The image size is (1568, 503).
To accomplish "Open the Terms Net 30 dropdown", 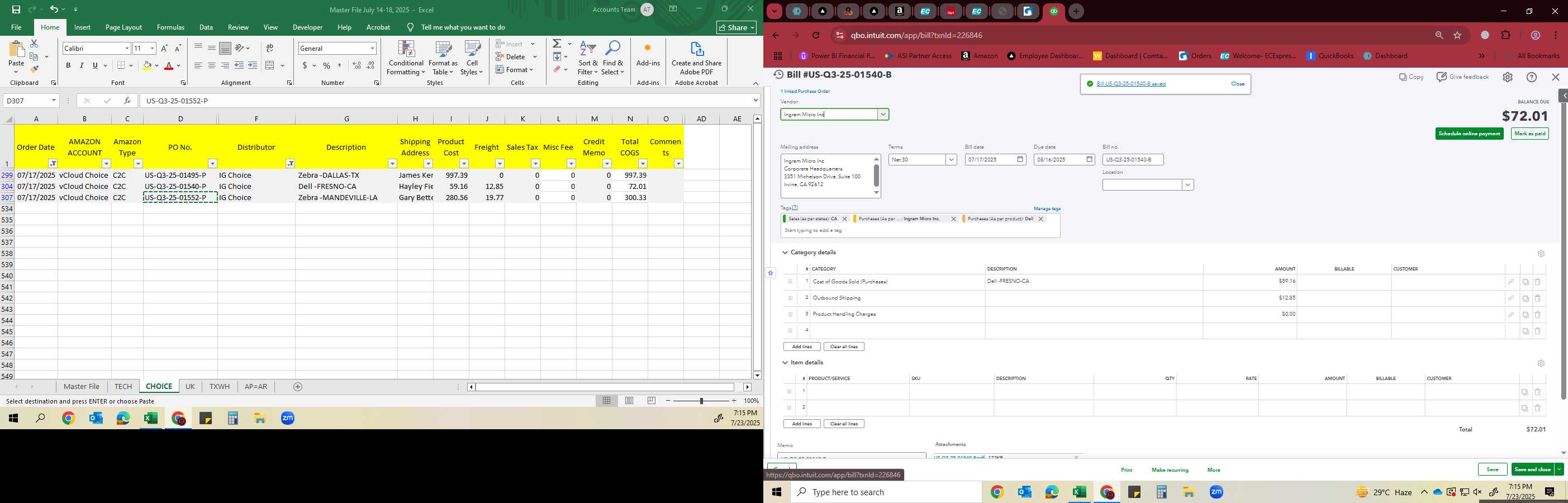I will pos(951,159).
